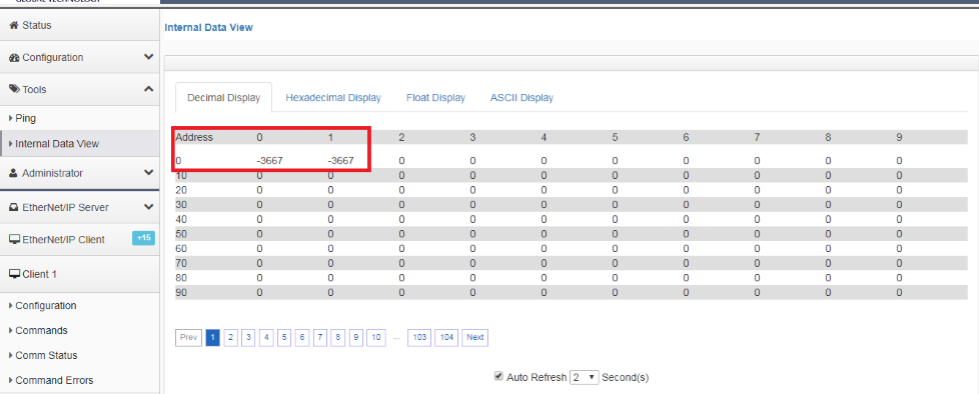979x394 pixels.
Task: Click column header 5
Action: 615,137
